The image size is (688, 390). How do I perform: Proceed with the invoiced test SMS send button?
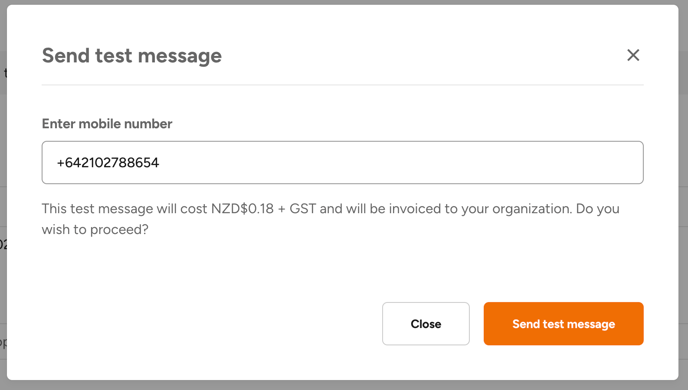click(563, 324)
